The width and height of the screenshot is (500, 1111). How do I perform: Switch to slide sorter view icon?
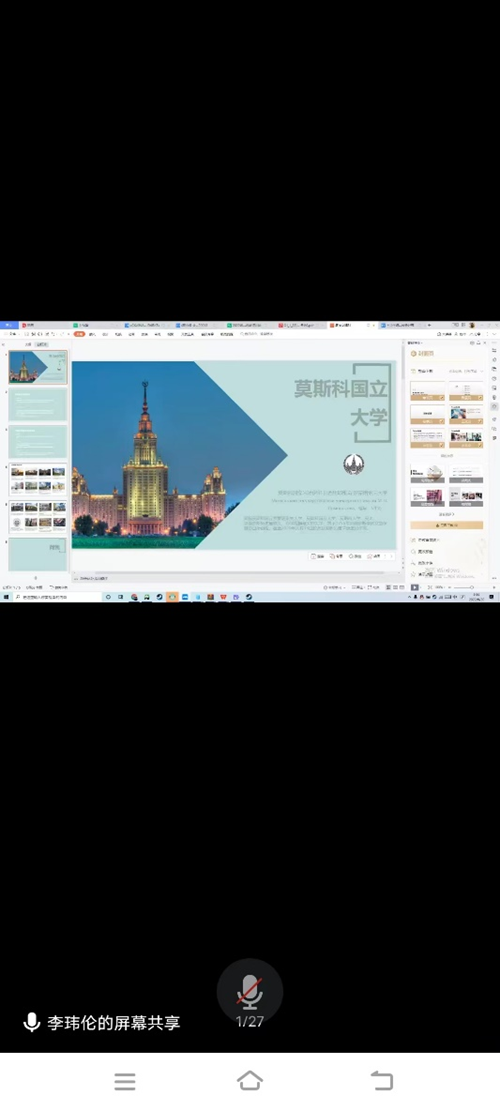tap(396, 587)
